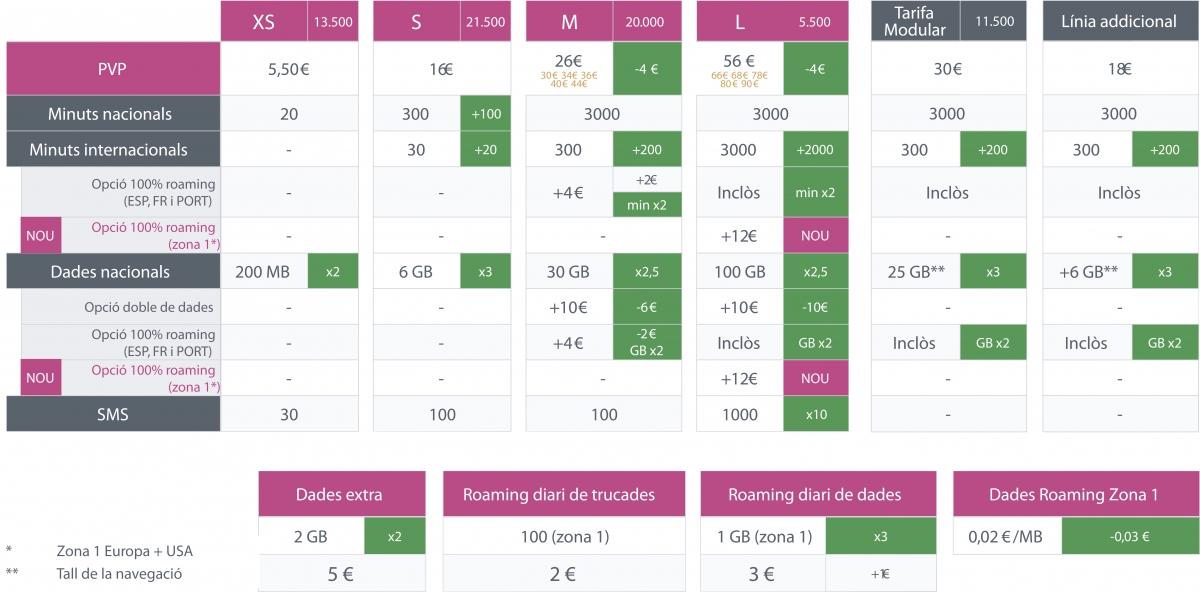Click the Roaming diari de dades header
Screen dimensions: 1200x592
click(x=814, y=495)
